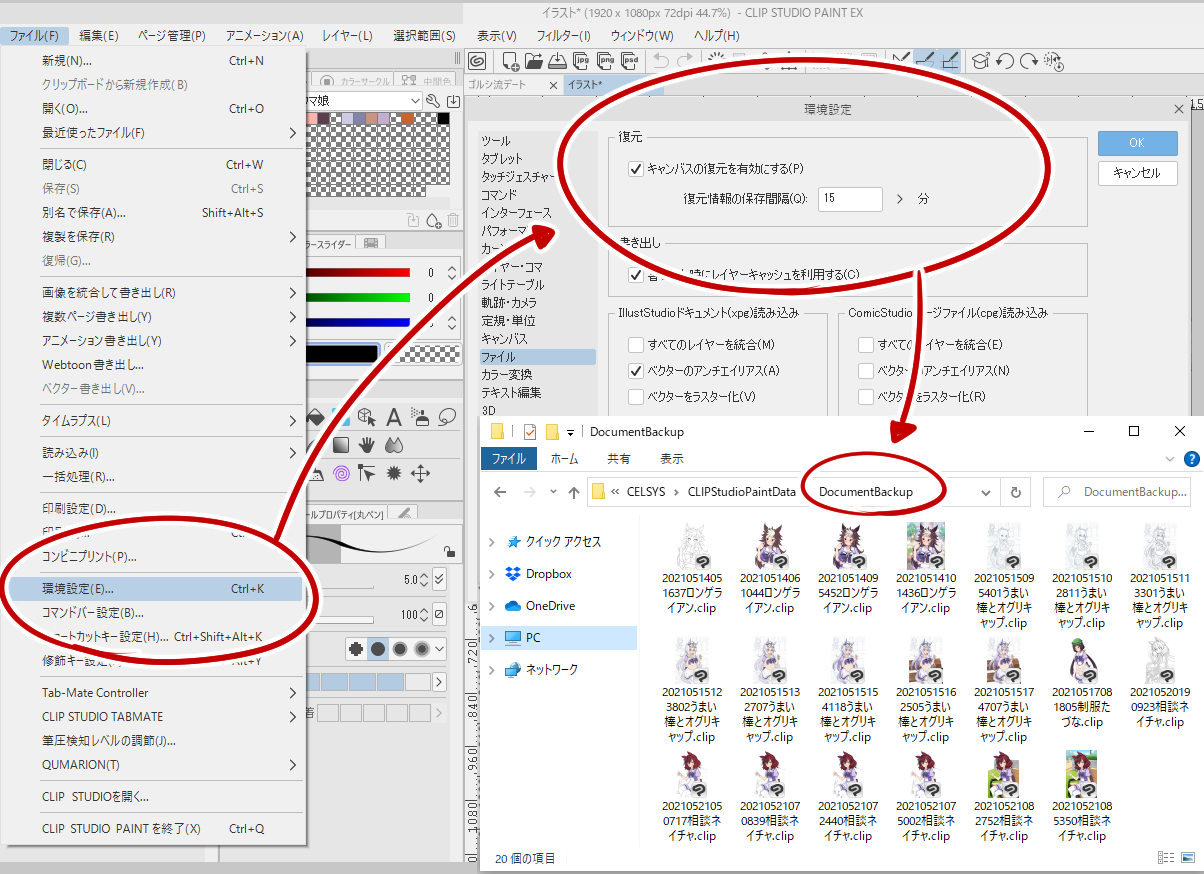Viewport: 1204px width, 874px height.
Task: Select the Fill bucket tool
Action: click(x=315, y=417)
